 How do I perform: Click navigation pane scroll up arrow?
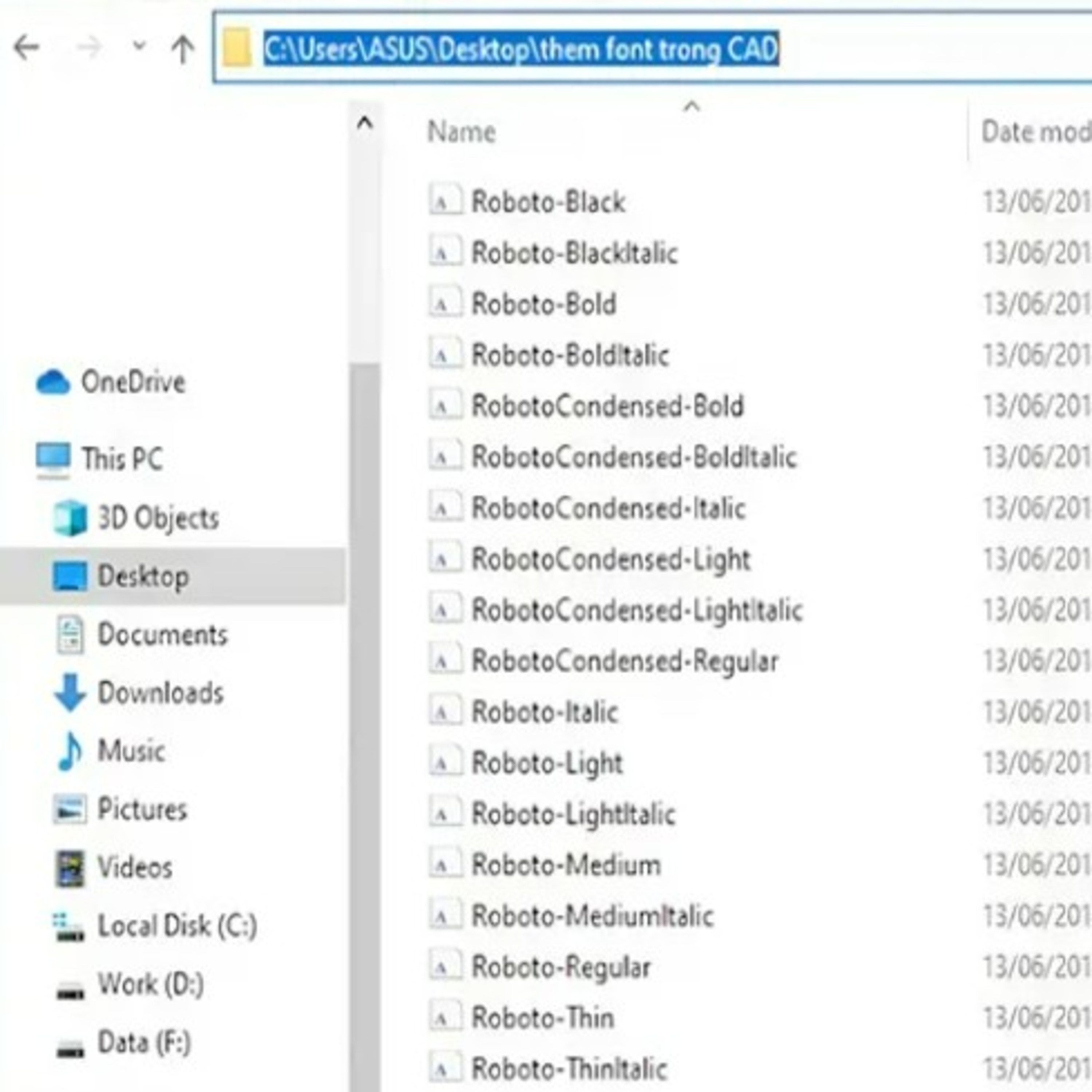[365, 123]
